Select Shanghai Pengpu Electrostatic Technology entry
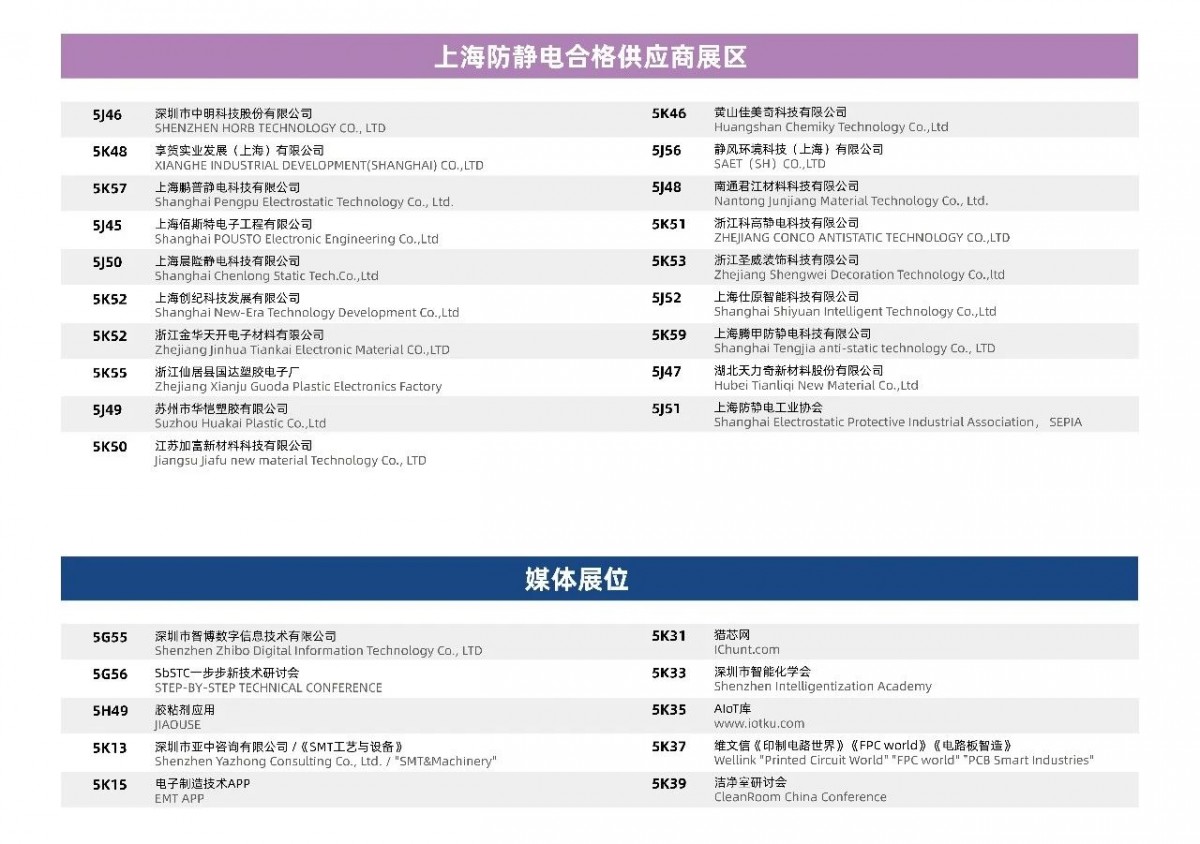Viewport: 1200px width, 844px height. 303,202
